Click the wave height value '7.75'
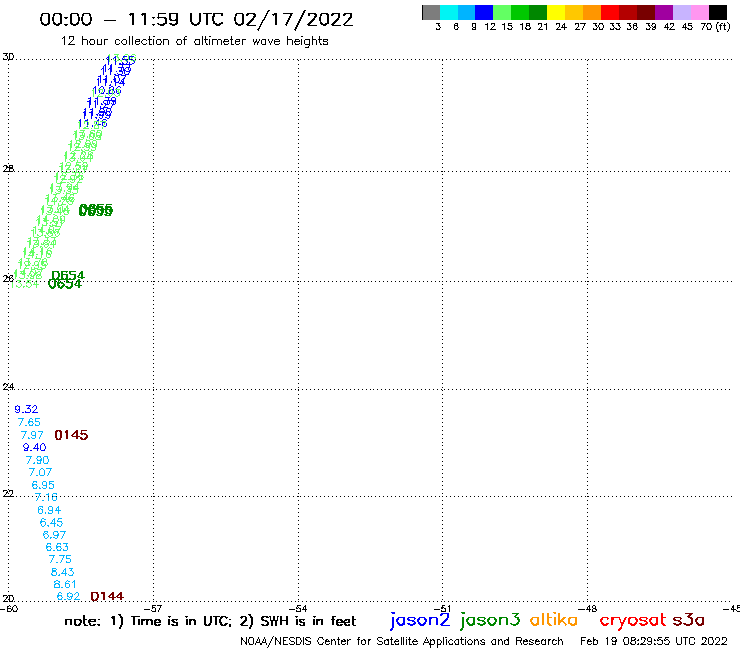 [x=60, y=559]
